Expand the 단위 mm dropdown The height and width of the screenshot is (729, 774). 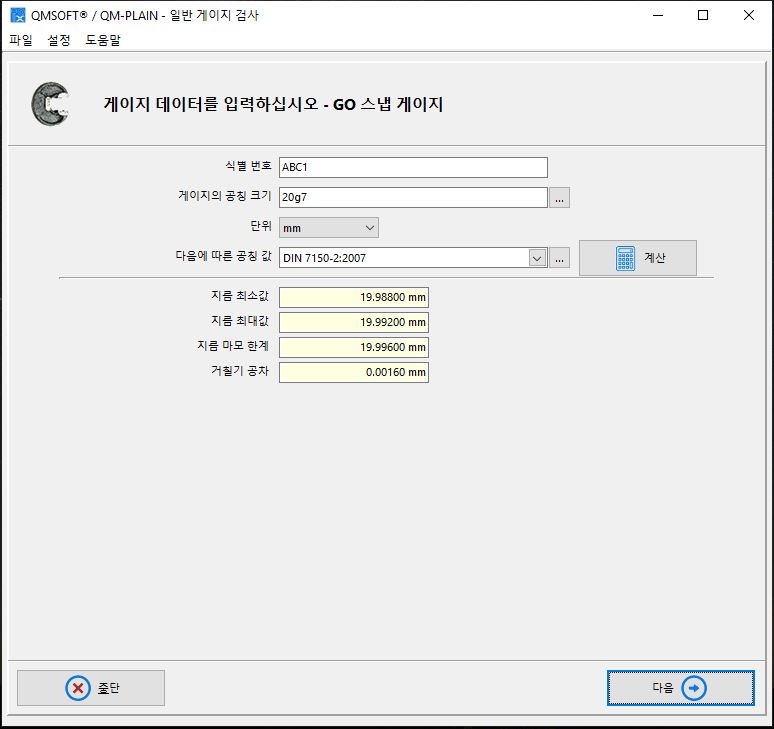pos(329,228)
